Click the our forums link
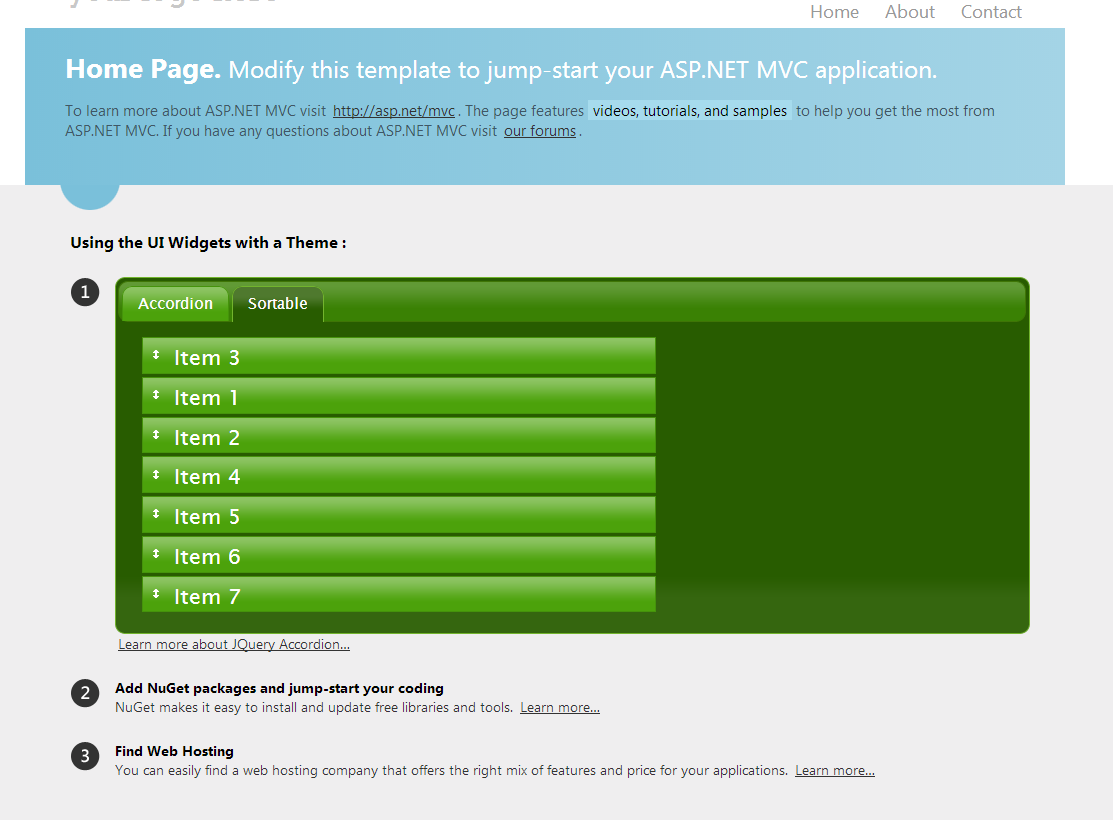This screenshot has height=820, width=1113. [540, 130]
